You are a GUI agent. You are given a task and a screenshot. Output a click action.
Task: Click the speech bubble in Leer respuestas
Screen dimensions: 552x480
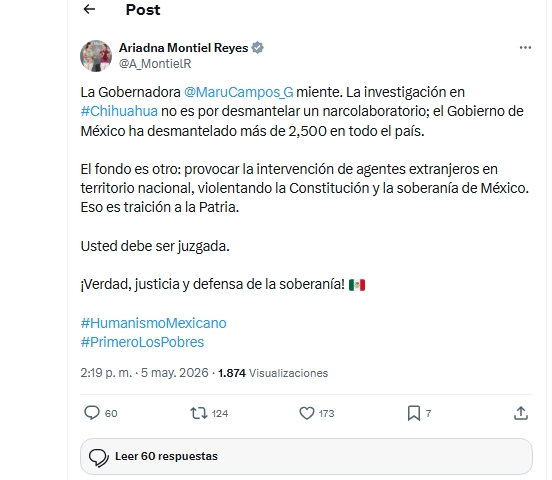99,457
